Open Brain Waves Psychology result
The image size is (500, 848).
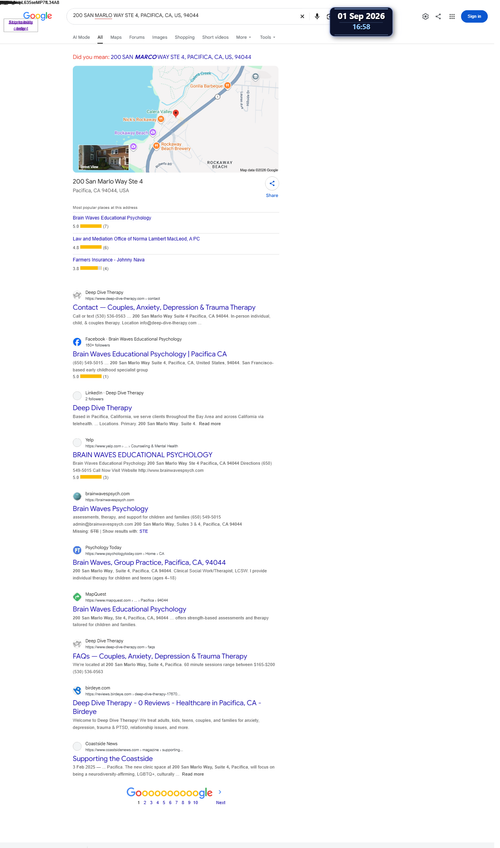click(x=110, y=509)
